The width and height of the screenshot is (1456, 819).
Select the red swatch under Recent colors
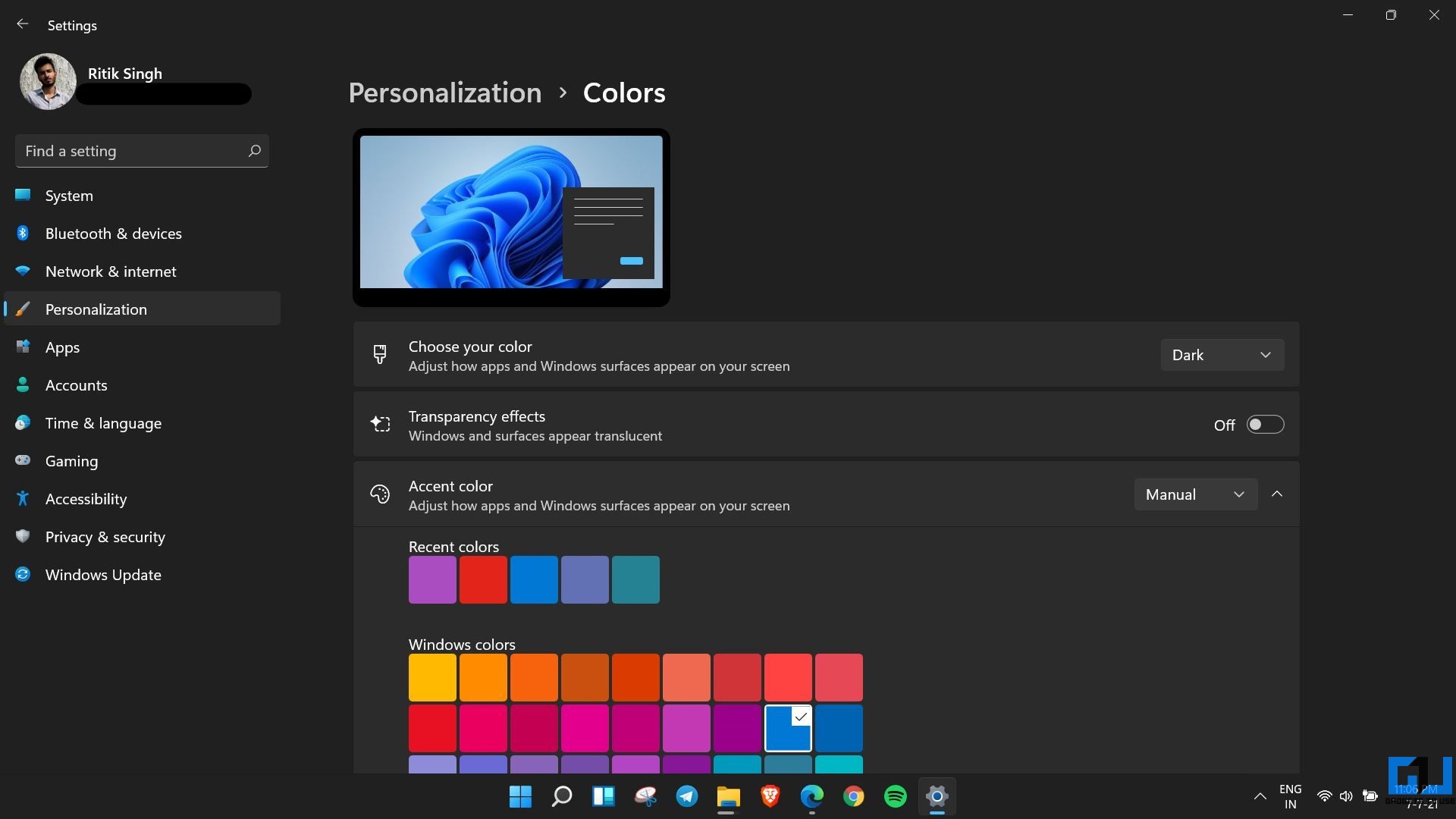tap(483, 579)
